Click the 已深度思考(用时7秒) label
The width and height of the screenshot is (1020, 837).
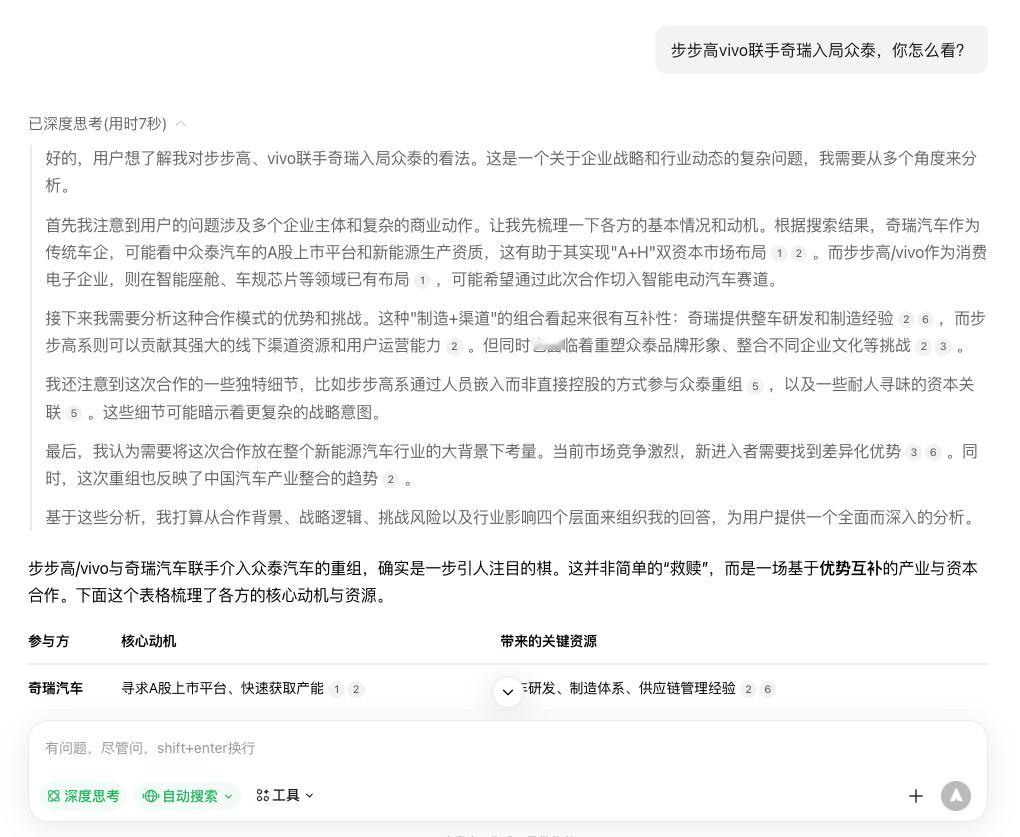(98, 124)
